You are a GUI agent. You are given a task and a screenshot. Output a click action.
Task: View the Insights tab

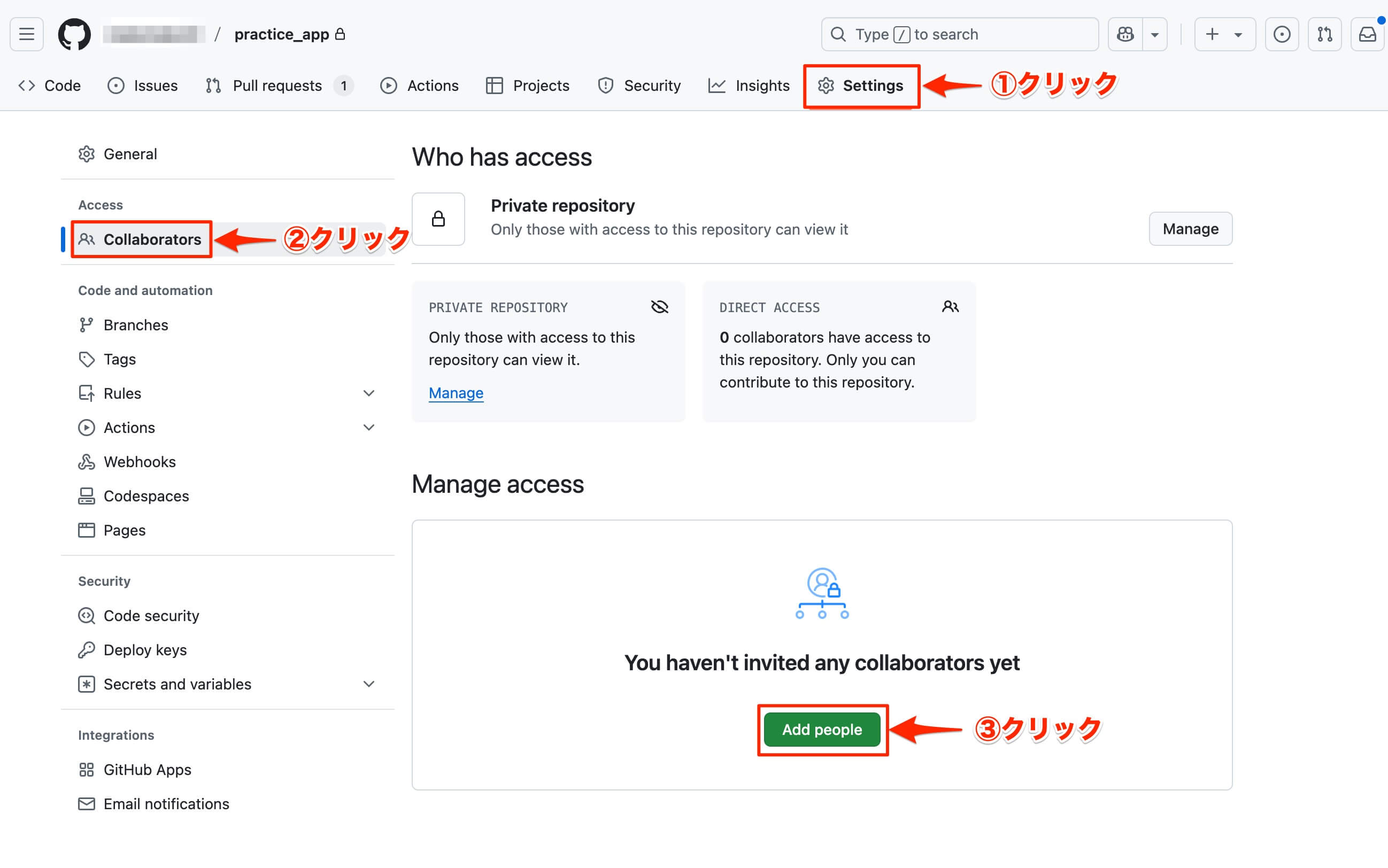click(749, 86)
